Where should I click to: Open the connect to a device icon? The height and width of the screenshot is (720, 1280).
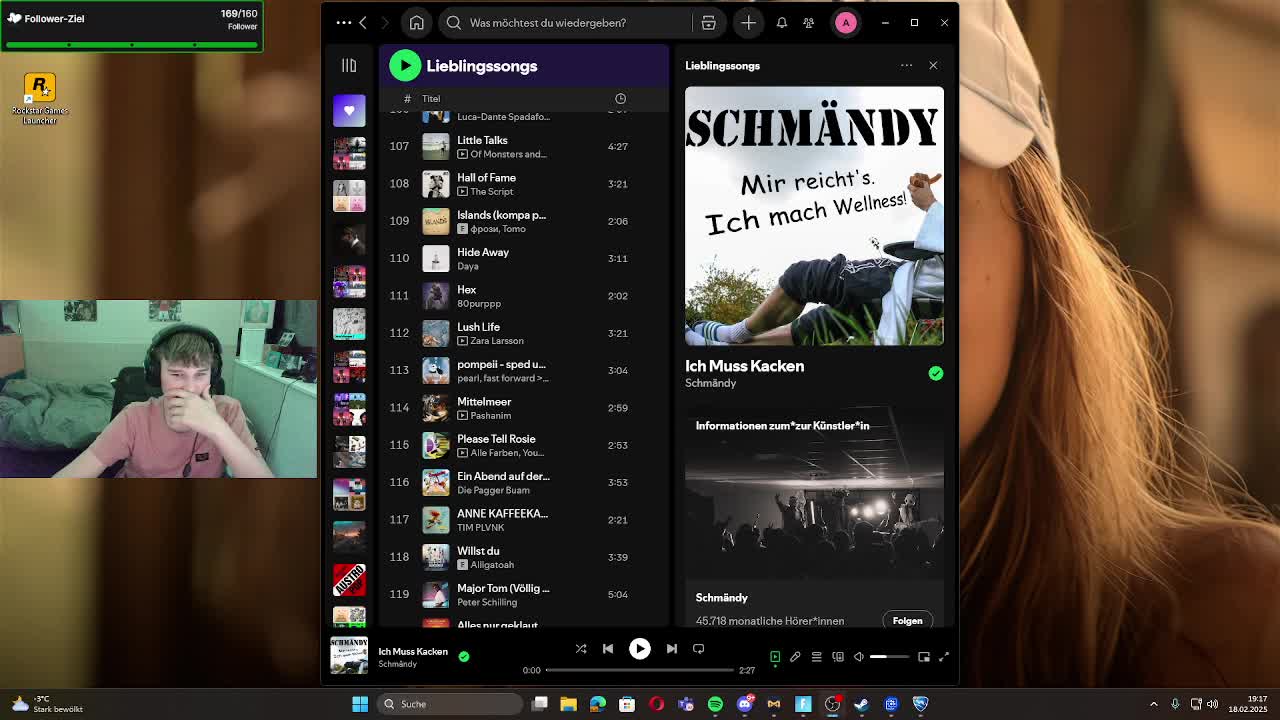click(838, 657)
